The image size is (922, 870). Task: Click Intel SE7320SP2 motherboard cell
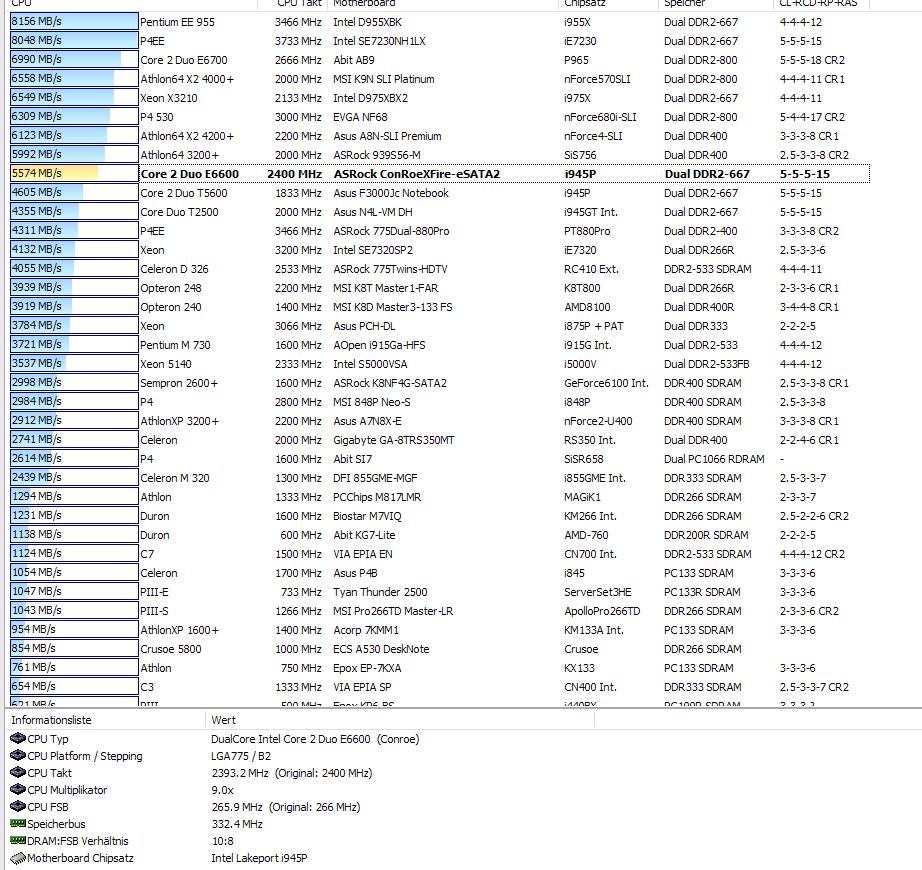[x=373, y=250]
